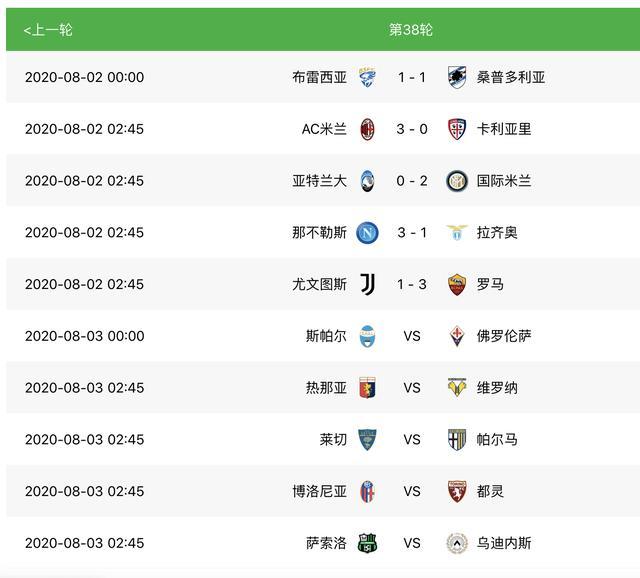The height and width of the screenshot is (578, 640).
Task: Click the Napoli (那不勒斯) team crest
Action: pyautogui.click(x=368, y=233)
